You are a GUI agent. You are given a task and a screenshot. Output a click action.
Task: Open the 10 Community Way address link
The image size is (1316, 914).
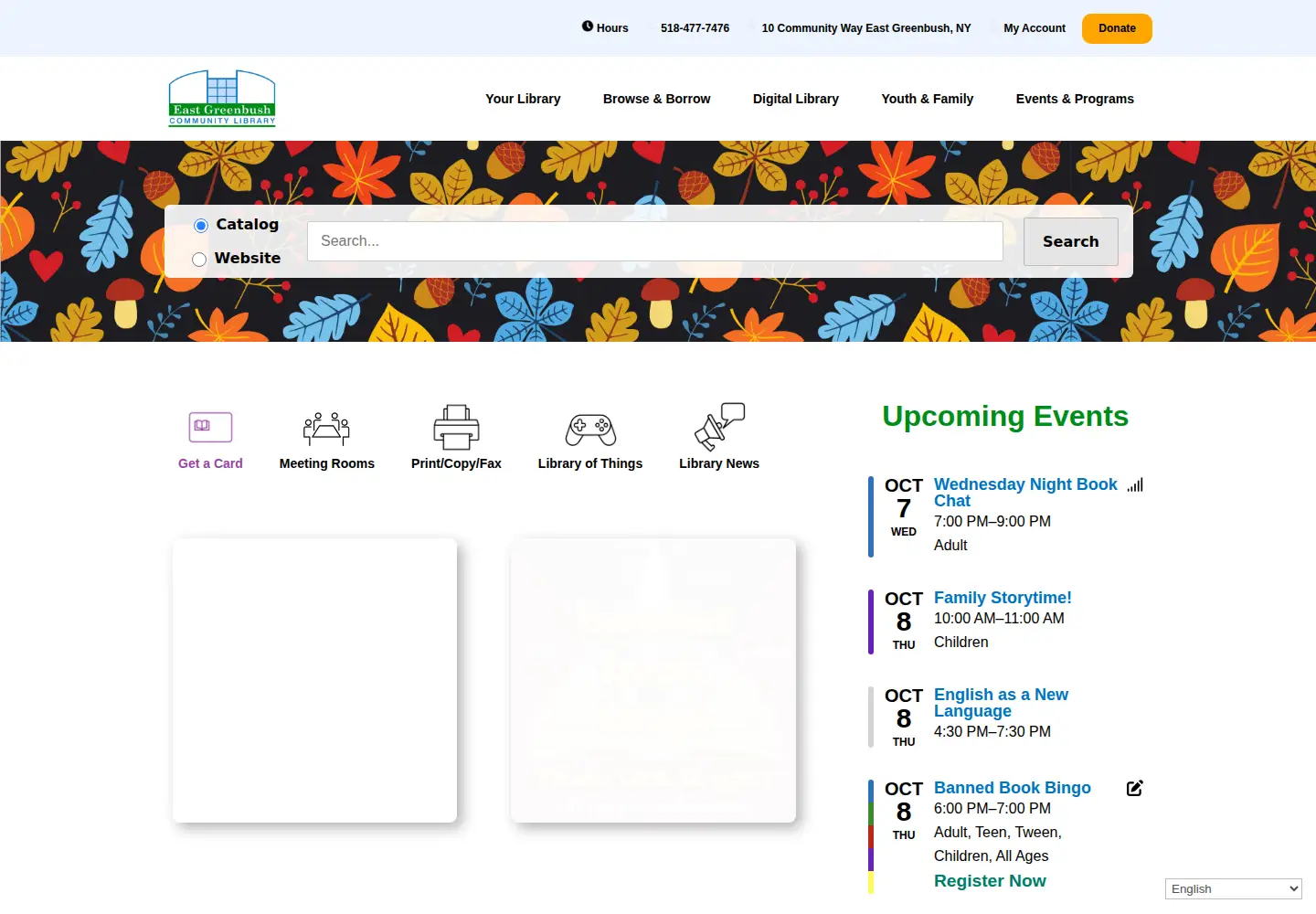pyautogui.click(x=866, y=28)
